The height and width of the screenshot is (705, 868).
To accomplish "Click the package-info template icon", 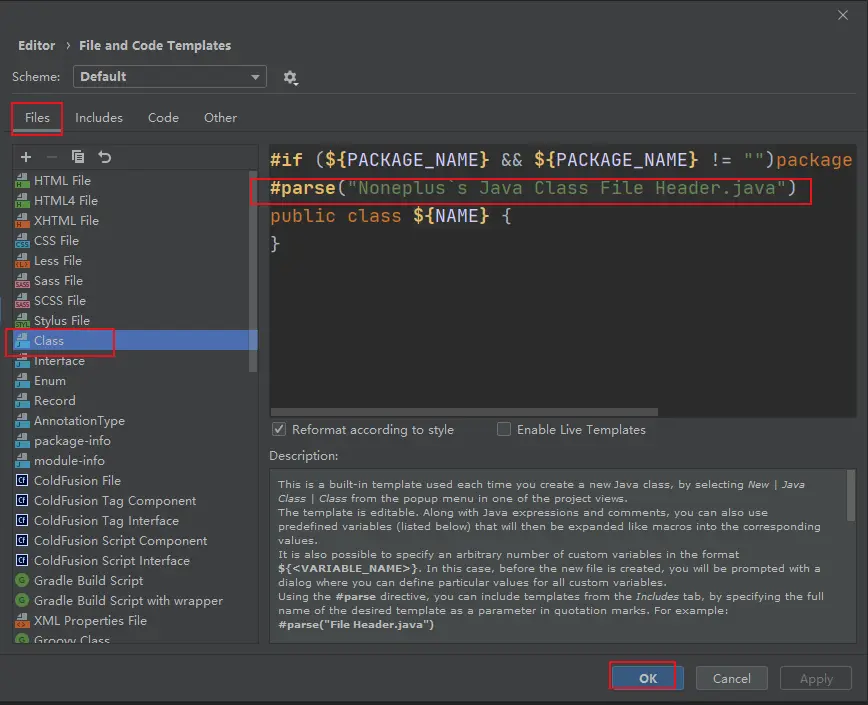I will [22, 441].
